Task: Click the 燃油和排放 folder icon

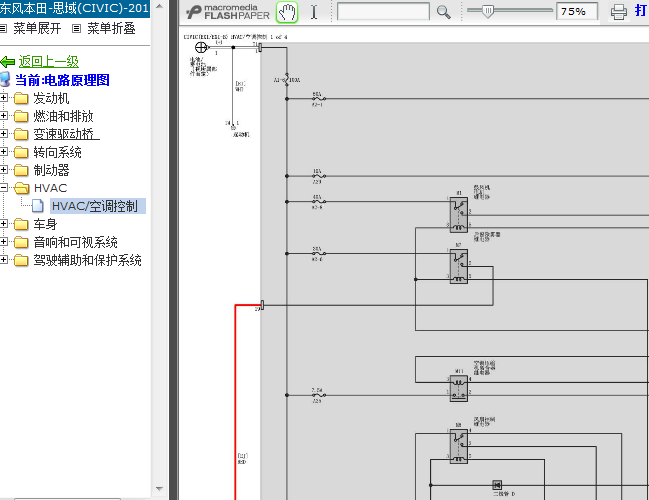Action: pyautogui.click(x=21, y=116)
